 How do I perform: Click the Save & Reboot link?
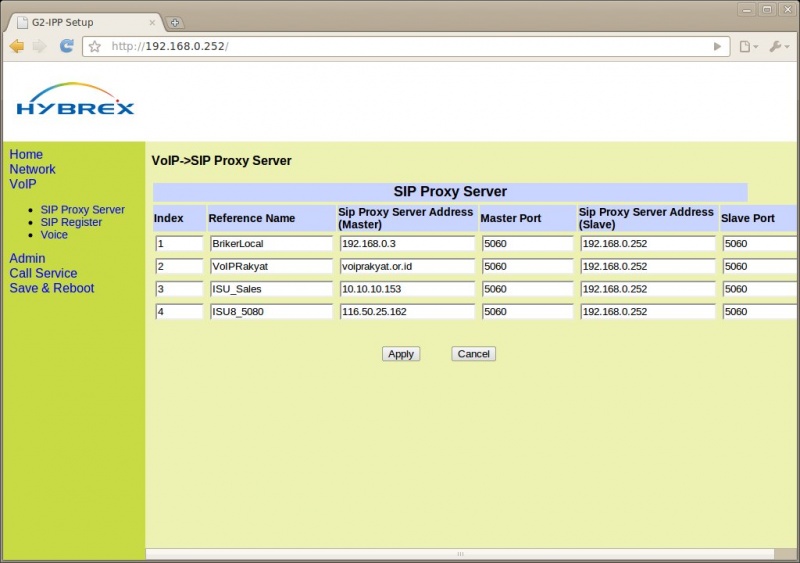coord(51,288)
